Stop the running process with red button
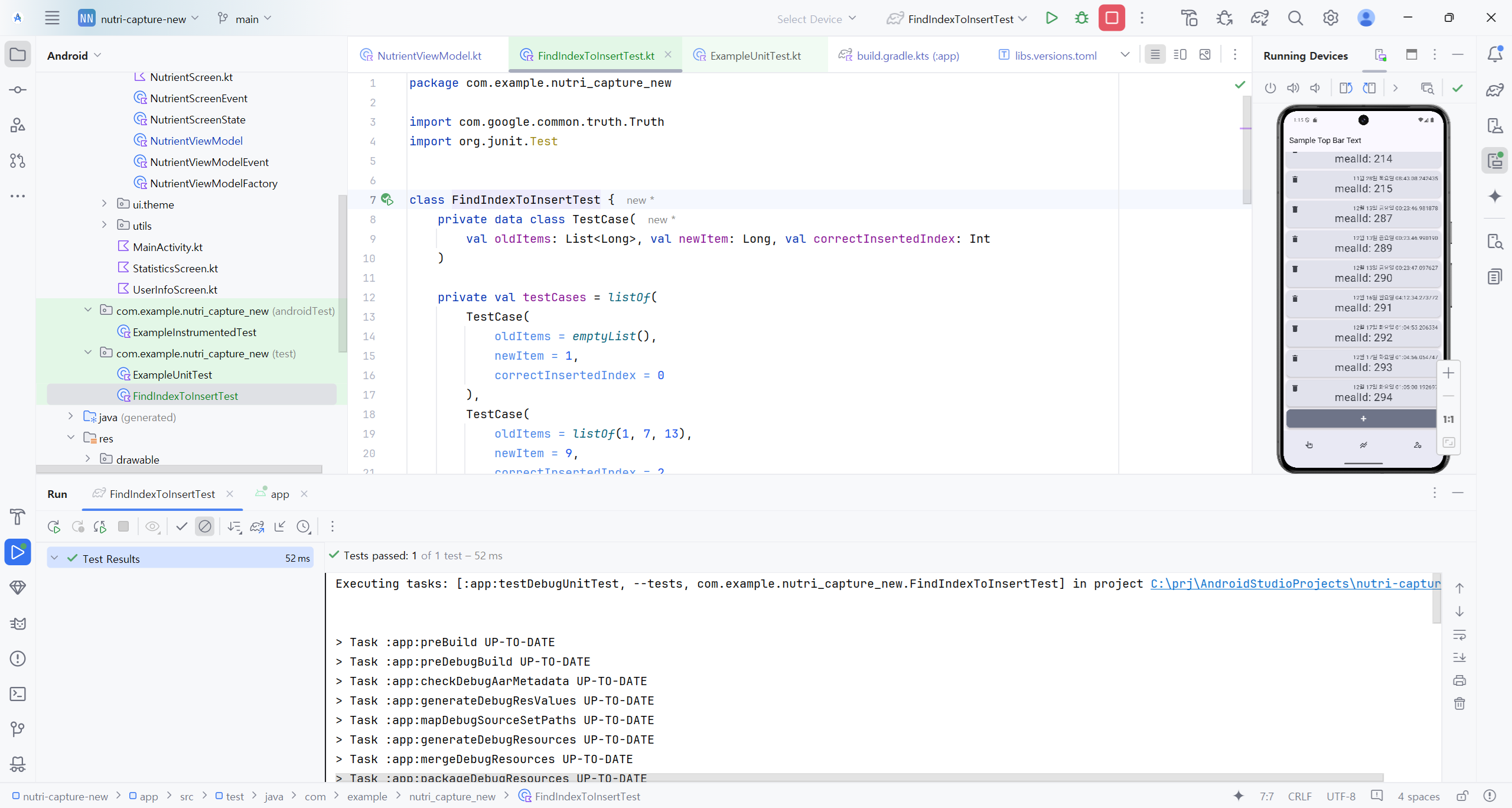Screen dimensions: 1512x808 [x=1111, y=18]
